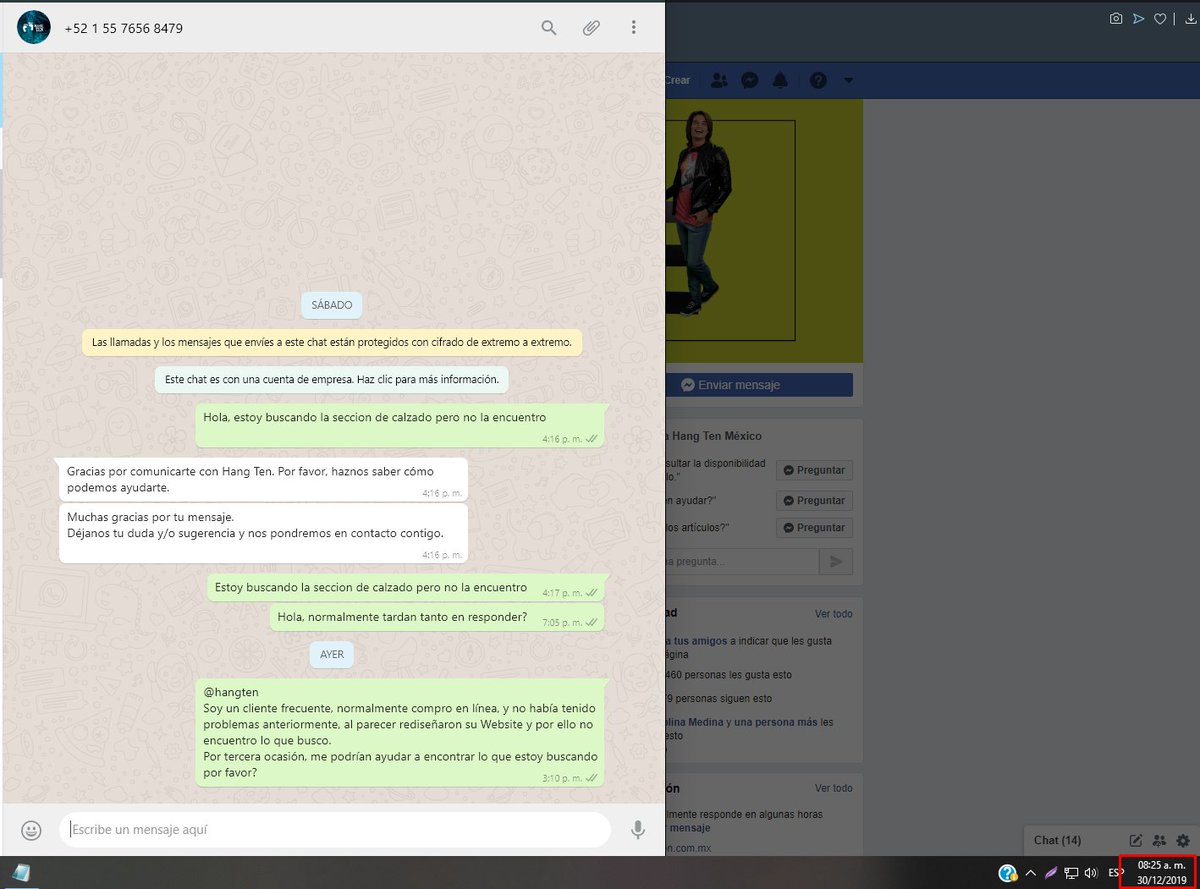Expand the Facebook account dropdown arrow

coord(848,80)
